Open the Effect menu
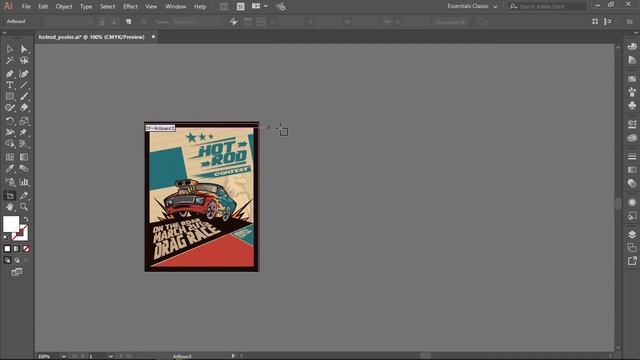This screenshot has height=360, width=640. click(x=130, y=7)
